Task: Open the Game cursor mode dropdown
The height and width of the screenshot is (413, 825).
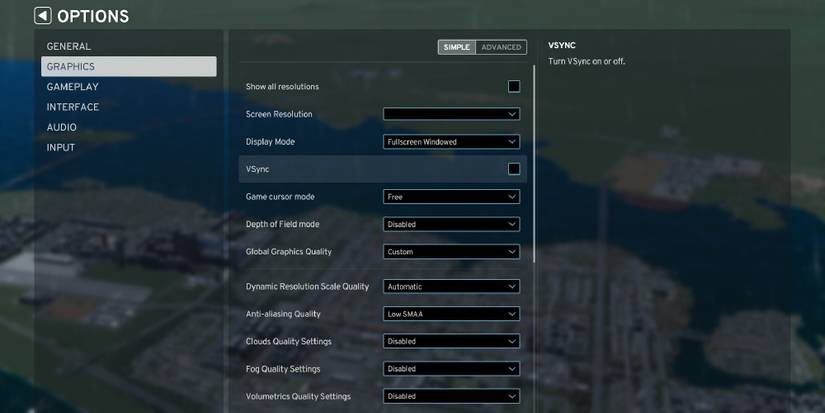Action: 451,197
